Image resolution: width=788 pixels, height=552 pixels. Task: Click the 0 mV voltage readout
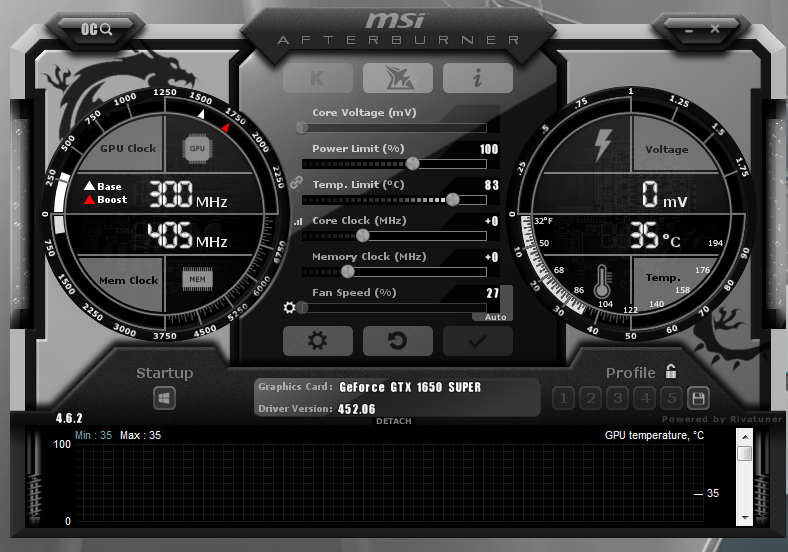[664, 195]
